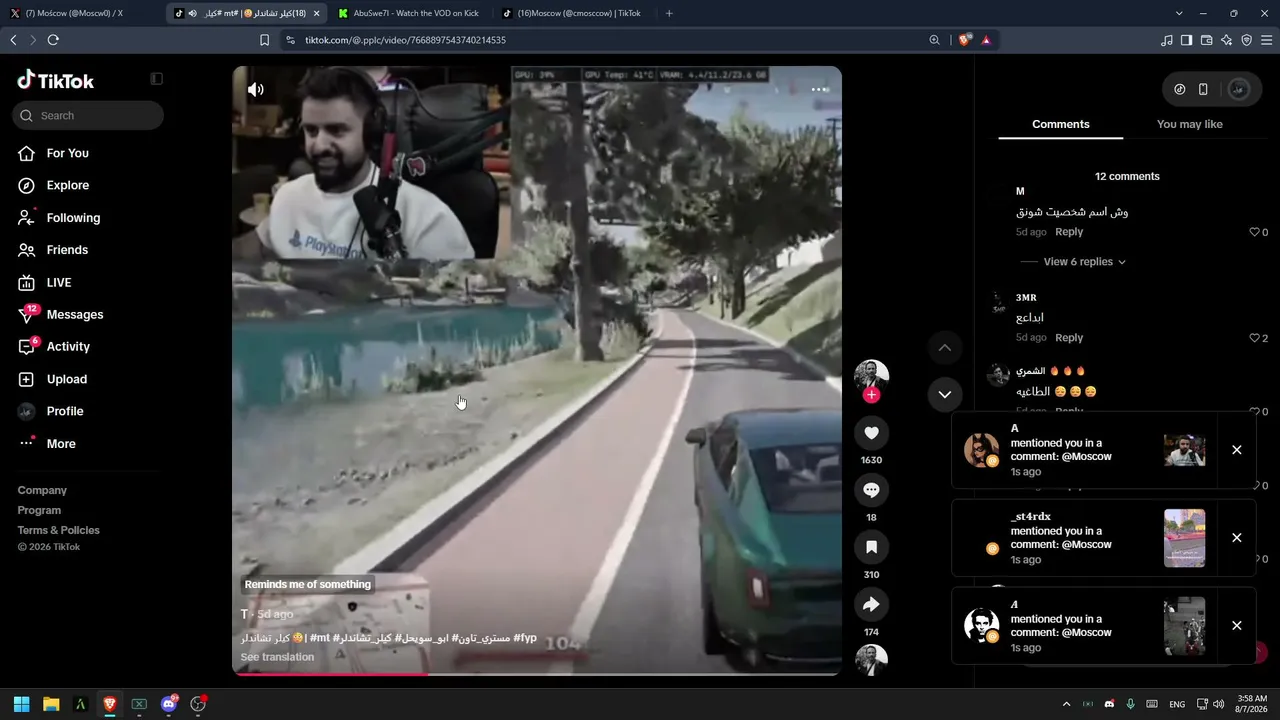Image resolution: width=1280 pixels, height=720 pixels.
Task: Open the Brave Rewards triangle icon
Action: click(986, 40)
